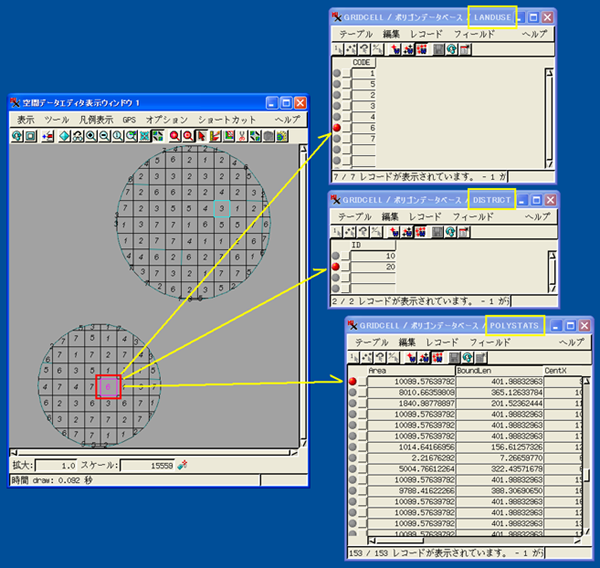Click the first redraw icon in map toolbar
600x568 pixels.
[x=17, y=136]
